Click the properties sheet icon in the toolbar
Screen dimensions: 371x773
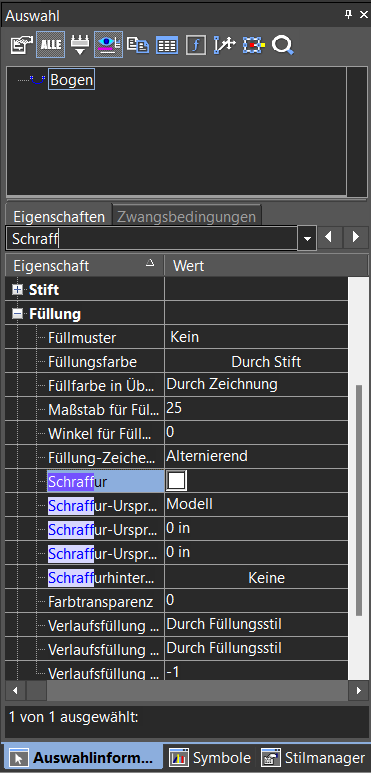[x=20, y=45]
